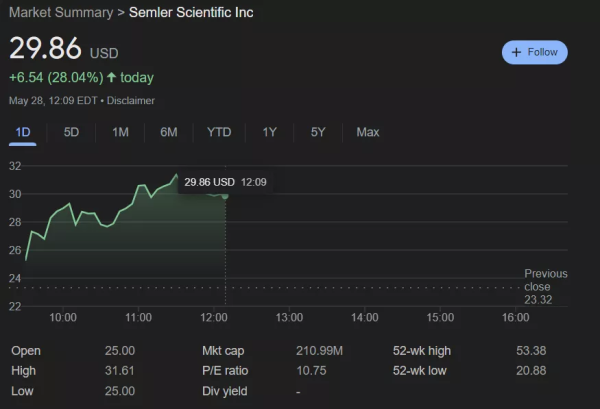Click the plus icon on Follow button
This screenshot has width=600, height=409.
[x=516, y=52]
